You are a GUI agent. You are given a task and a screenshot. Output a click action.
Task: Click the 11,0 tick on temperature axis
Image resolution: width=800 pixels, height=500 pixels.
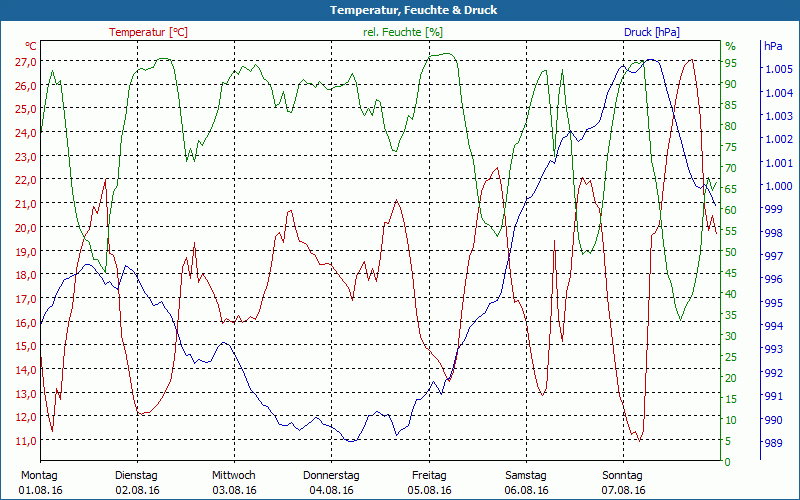26,441
